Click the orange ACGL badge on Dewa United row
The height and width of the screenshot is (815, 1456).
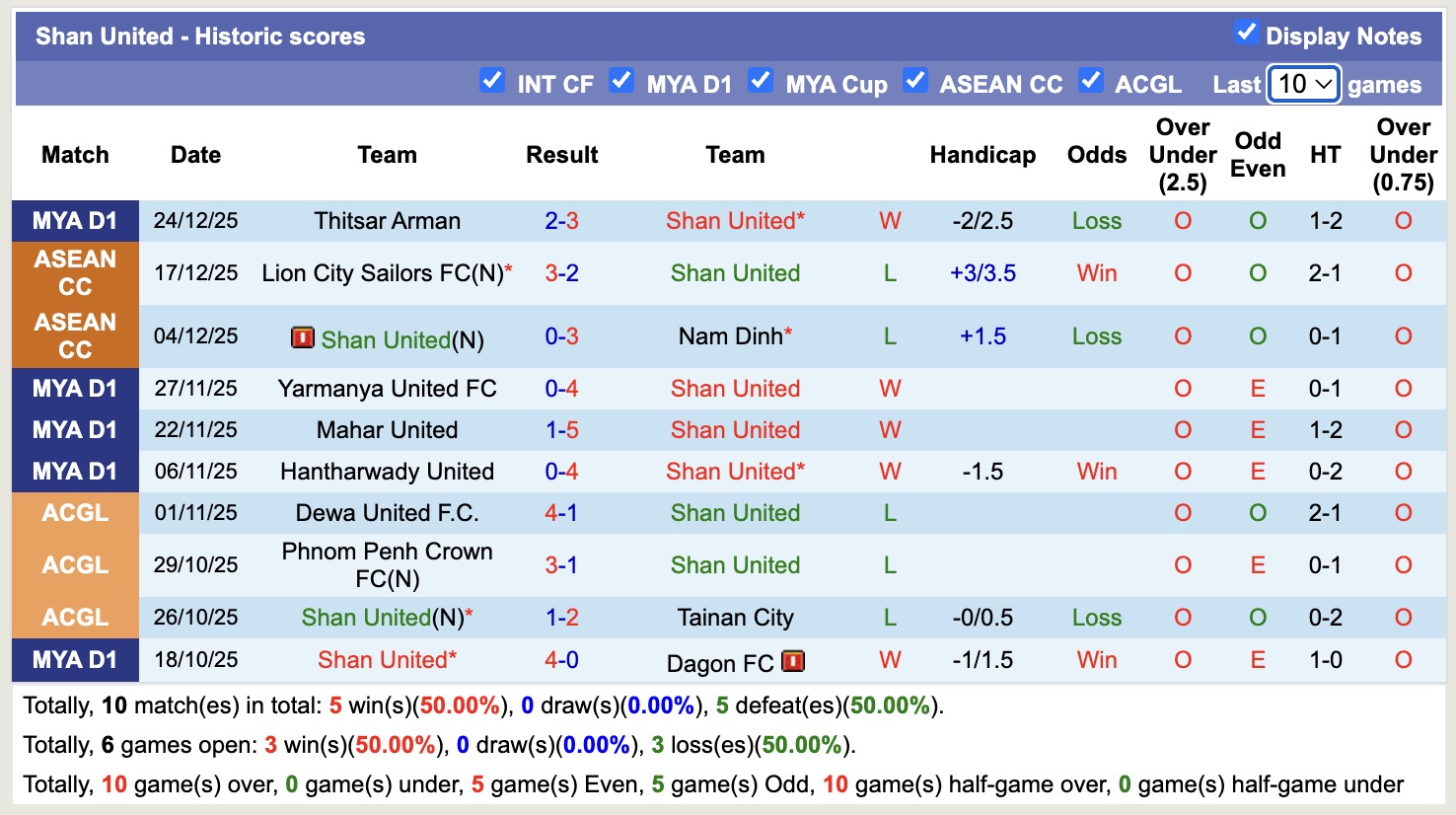(x=74, y=513)
